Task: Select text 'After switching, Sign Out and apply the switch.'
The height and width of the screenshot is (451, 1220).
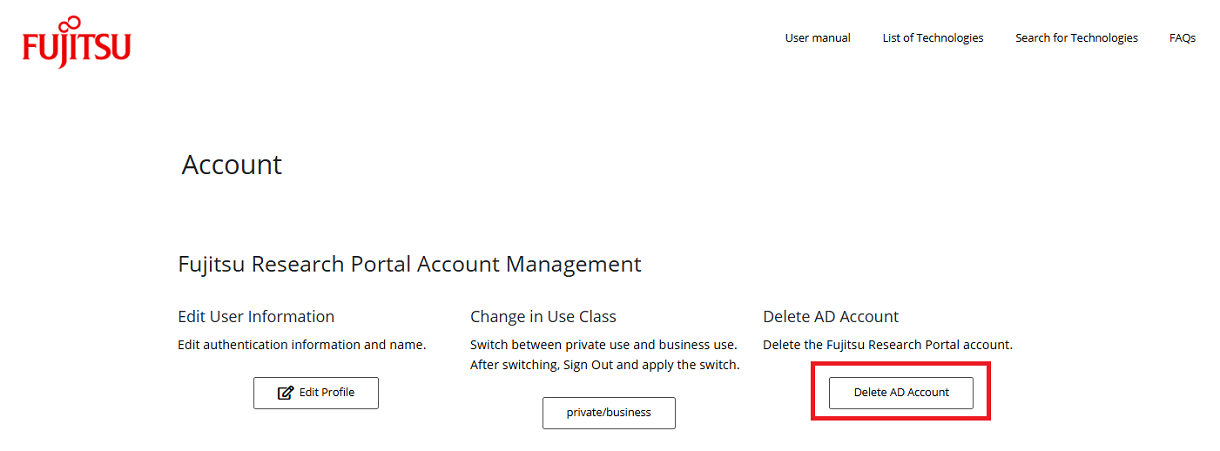Action: coord(605,365)
